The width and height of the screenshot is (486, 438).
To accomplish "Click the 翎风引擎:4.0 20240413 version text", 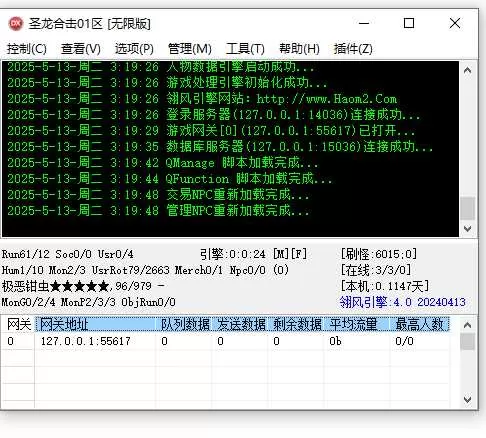I will click(x=402, y=302).
